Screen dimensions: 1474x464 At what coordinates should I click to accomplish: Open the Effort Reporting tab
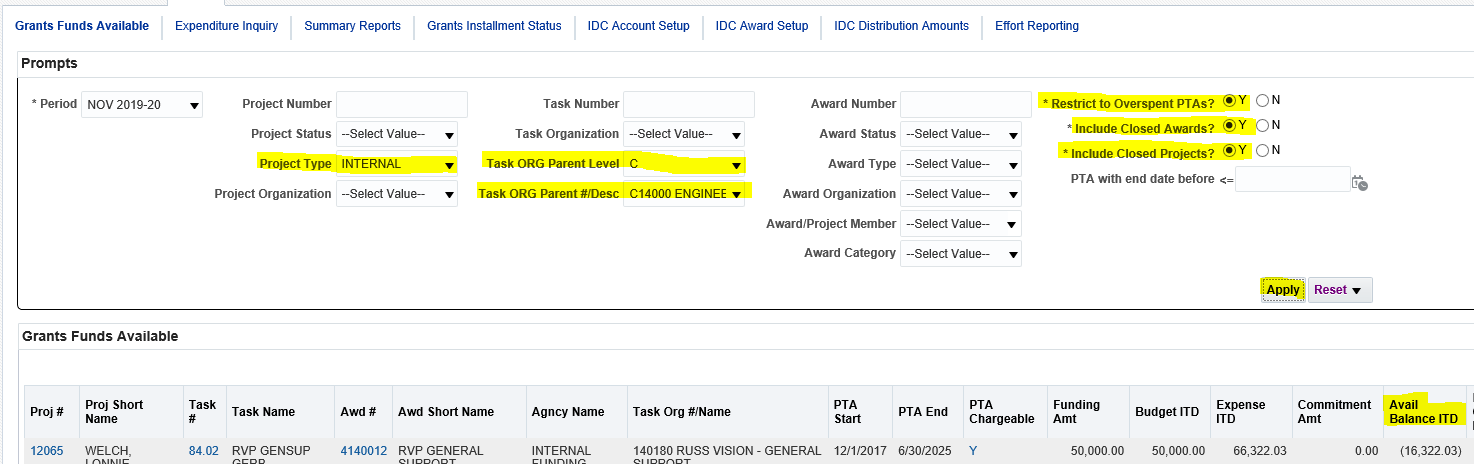pyautogui.click(x=1036, y=26)
